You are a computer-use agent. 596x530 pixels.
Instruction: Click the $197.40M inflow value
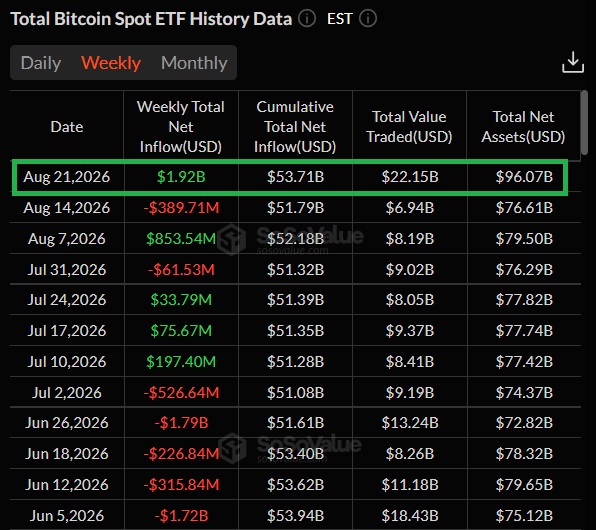(x=181, y=361)
